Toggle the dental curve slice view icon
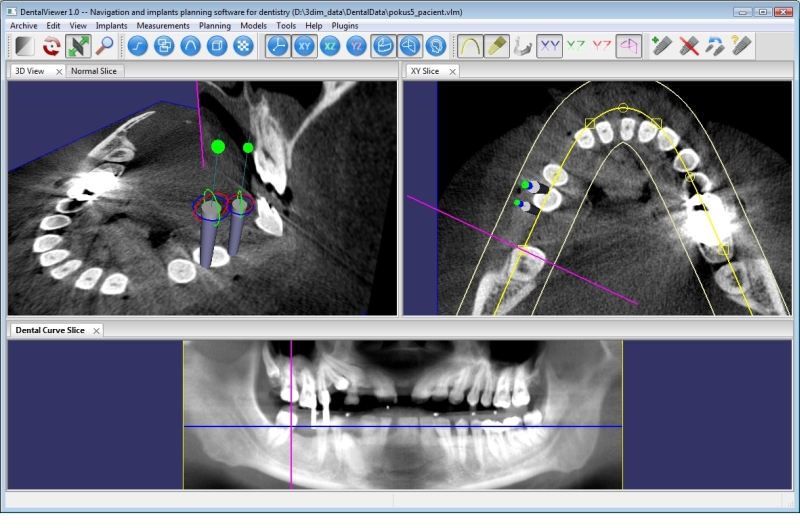Image resolution: width=800 pixels, height=530 pixels. coord(383,46)
